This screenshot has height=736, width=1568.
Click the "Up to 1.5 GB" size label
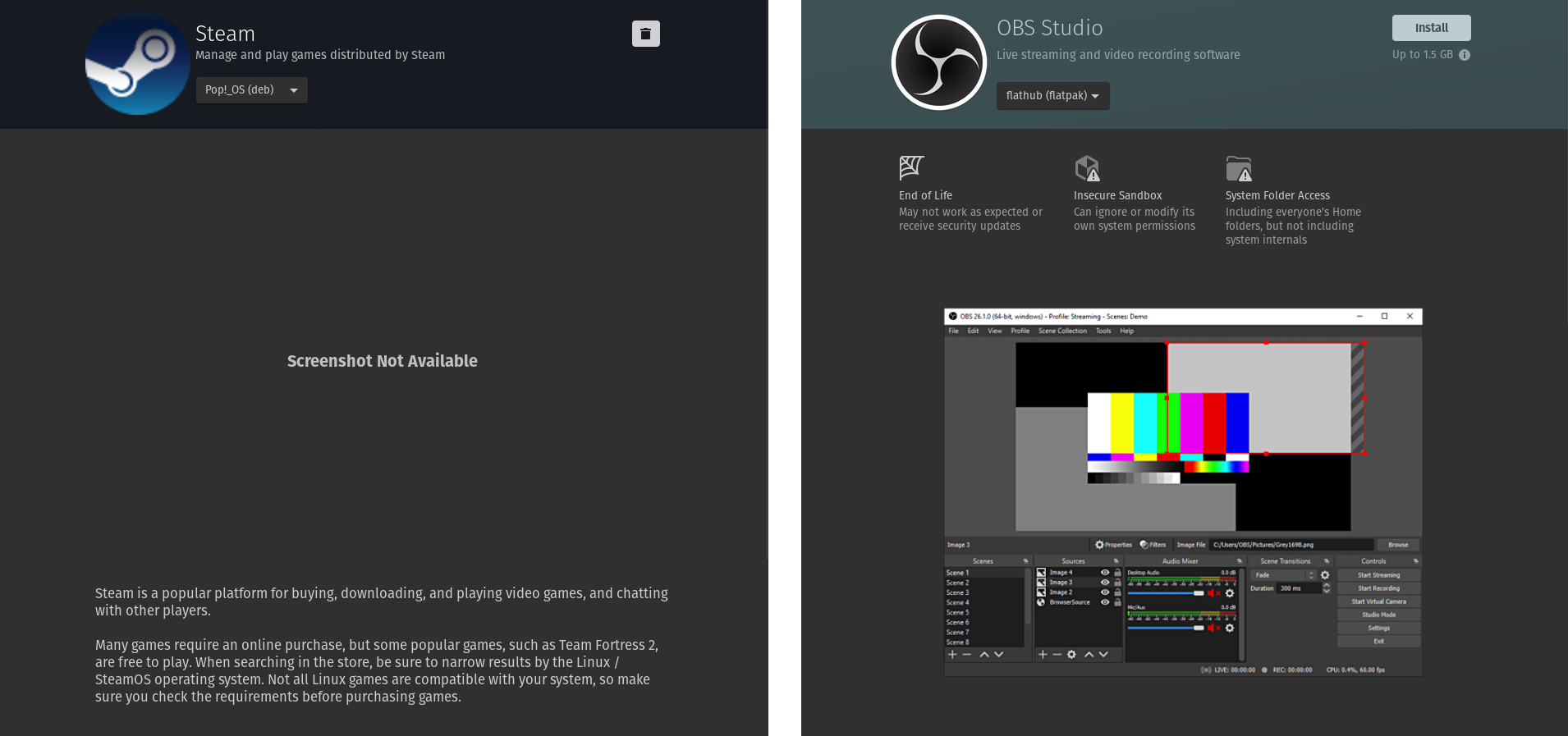pyautogui.click(x=1422, y=55)
